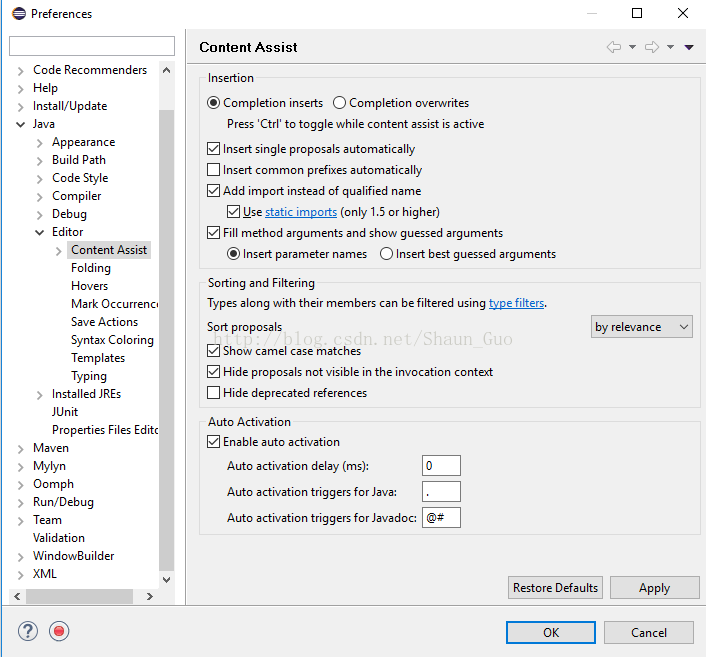This screenshot has height=657, width=706.
Task: Toggle Hide proposals not visible in invocation context
Action: coord(213,372)
